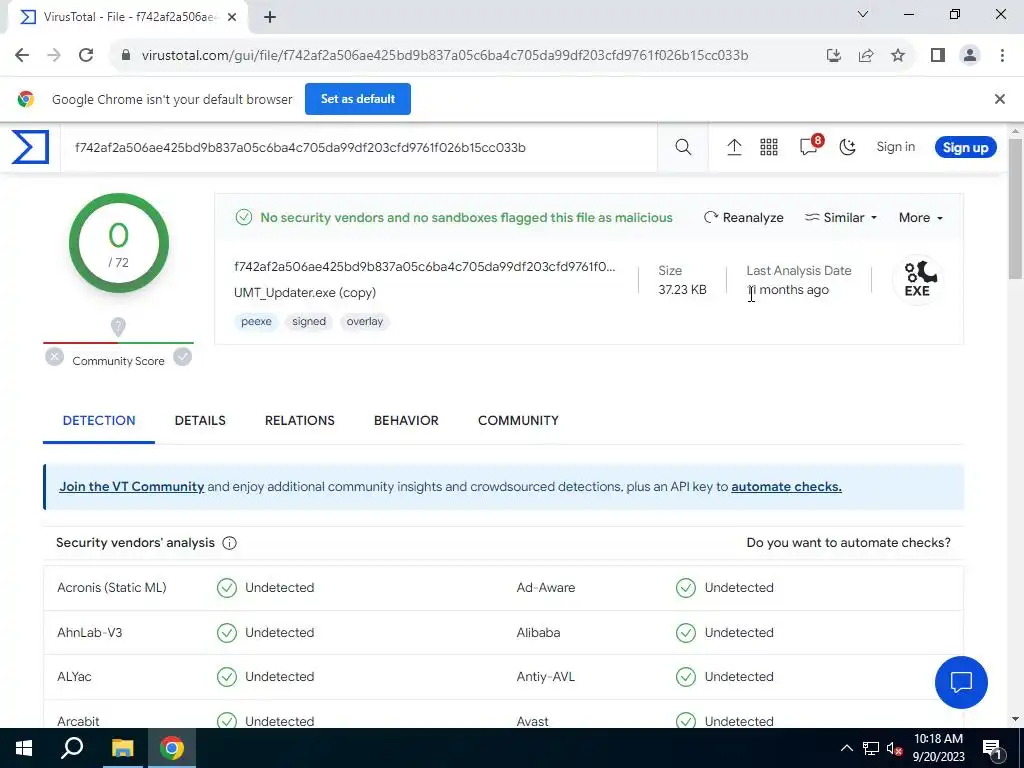Open the apps grid icon
Viewport: 1024px width, 768px height.
click(769, 147)
